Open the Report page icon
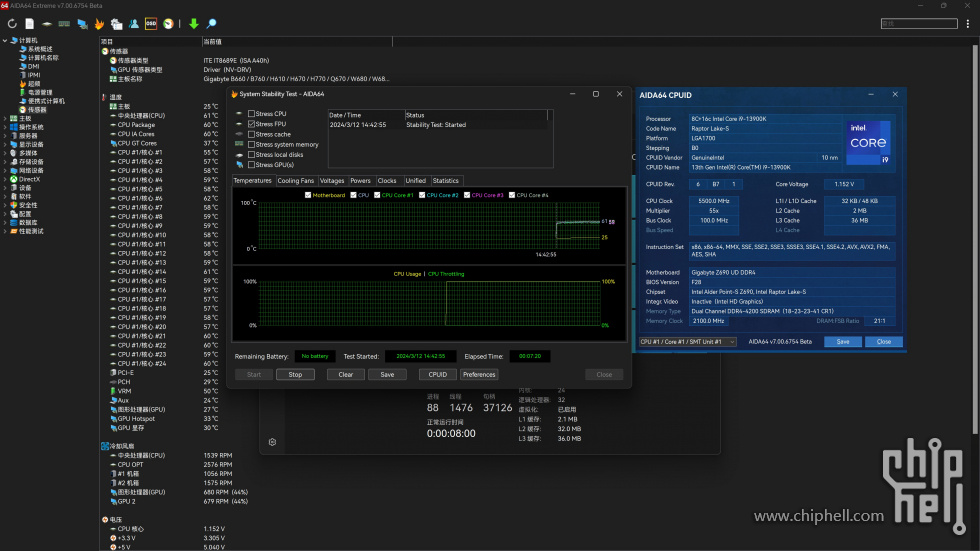 tap(29, 24)
